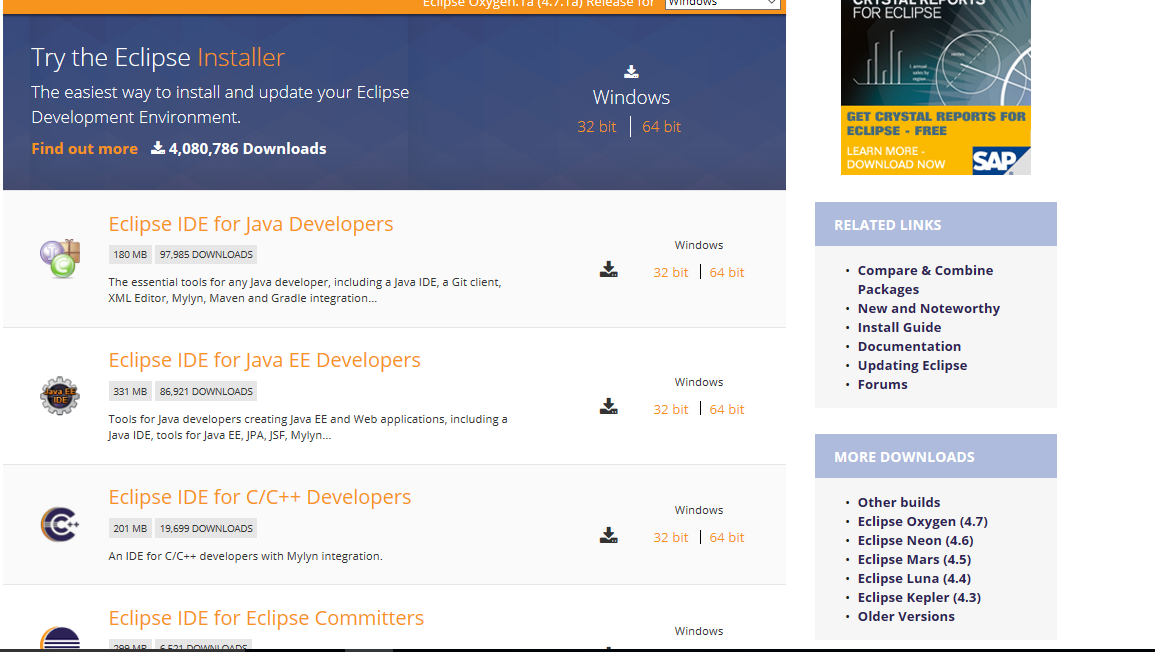Open Eclipse IDE for C/C++ Developers title
Screen dimensions: 1155x652
pos(259,497)
